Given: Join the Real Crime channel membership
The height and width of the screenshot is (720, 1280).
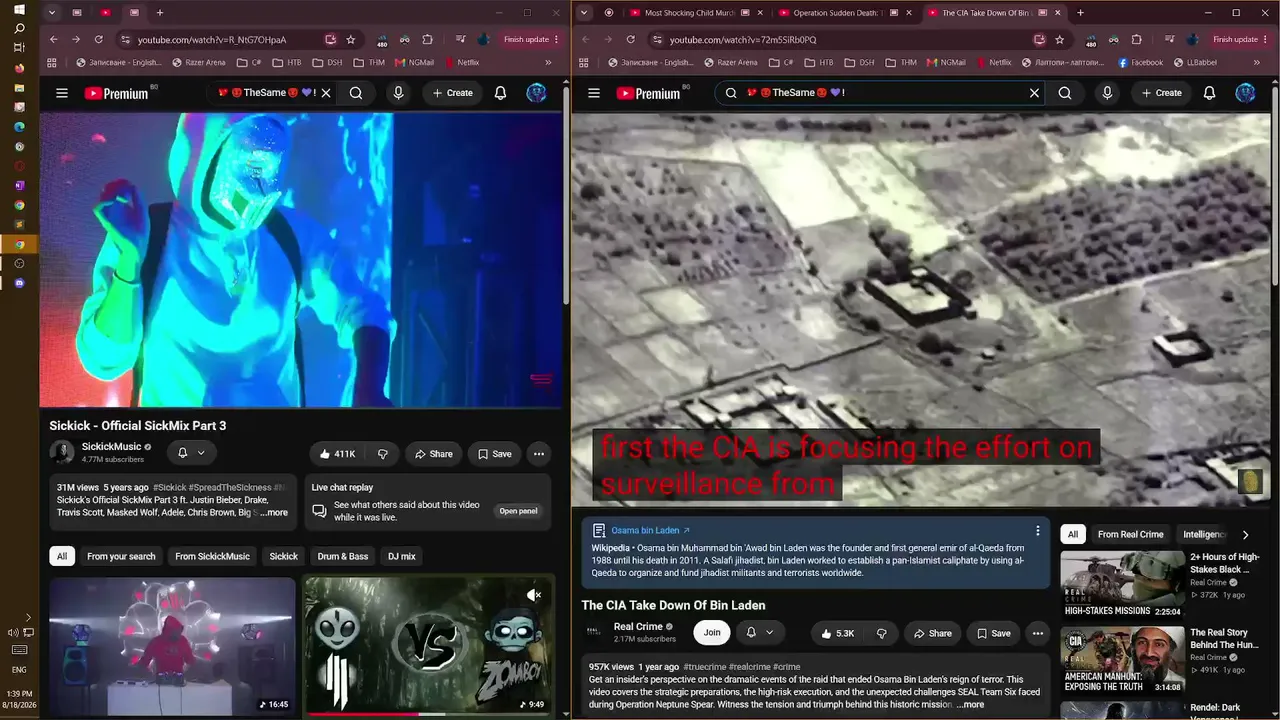Looking at the screenshot, I should point(712,633).
